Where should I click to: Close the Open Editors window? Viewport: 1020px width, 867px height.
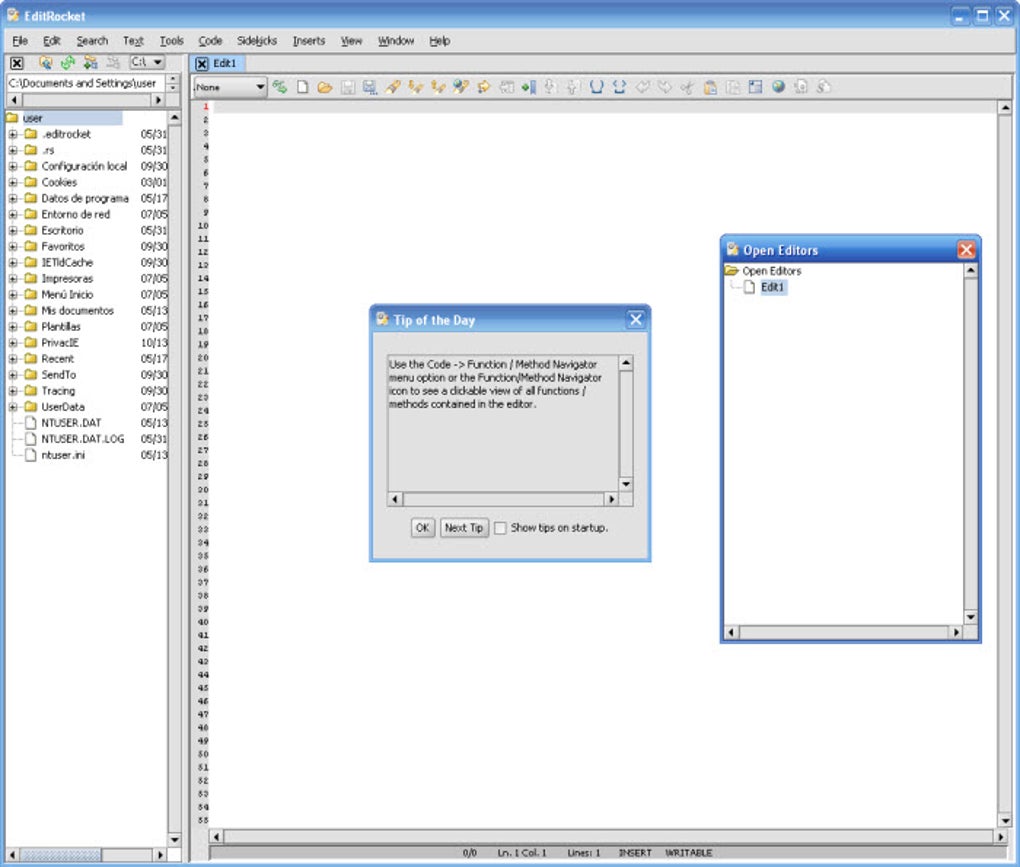(x=966, y=250)
